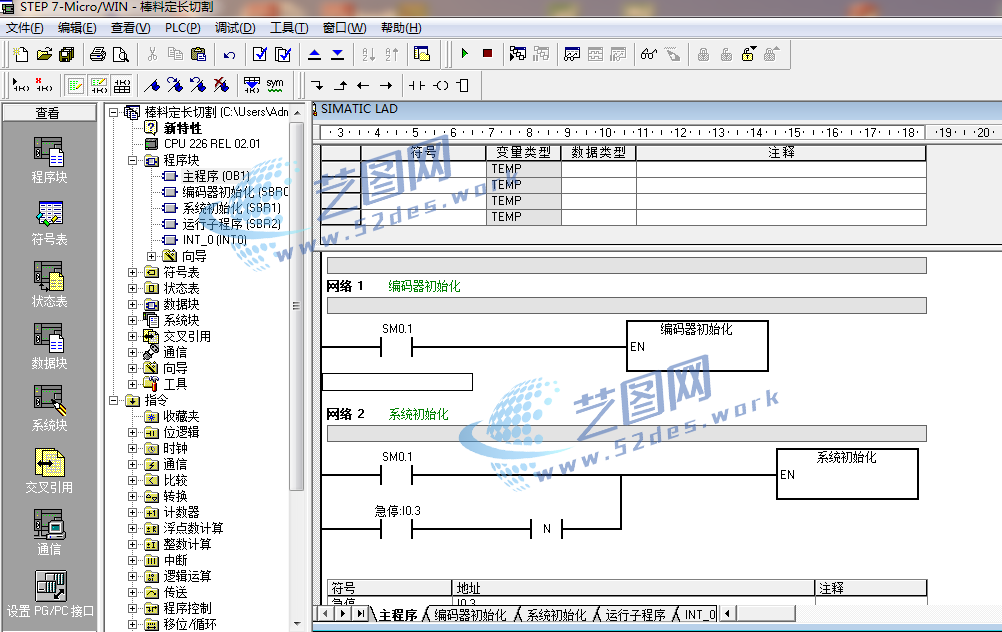Click the 急停:I0.3 contact in 网络 2

pos(397,528)
